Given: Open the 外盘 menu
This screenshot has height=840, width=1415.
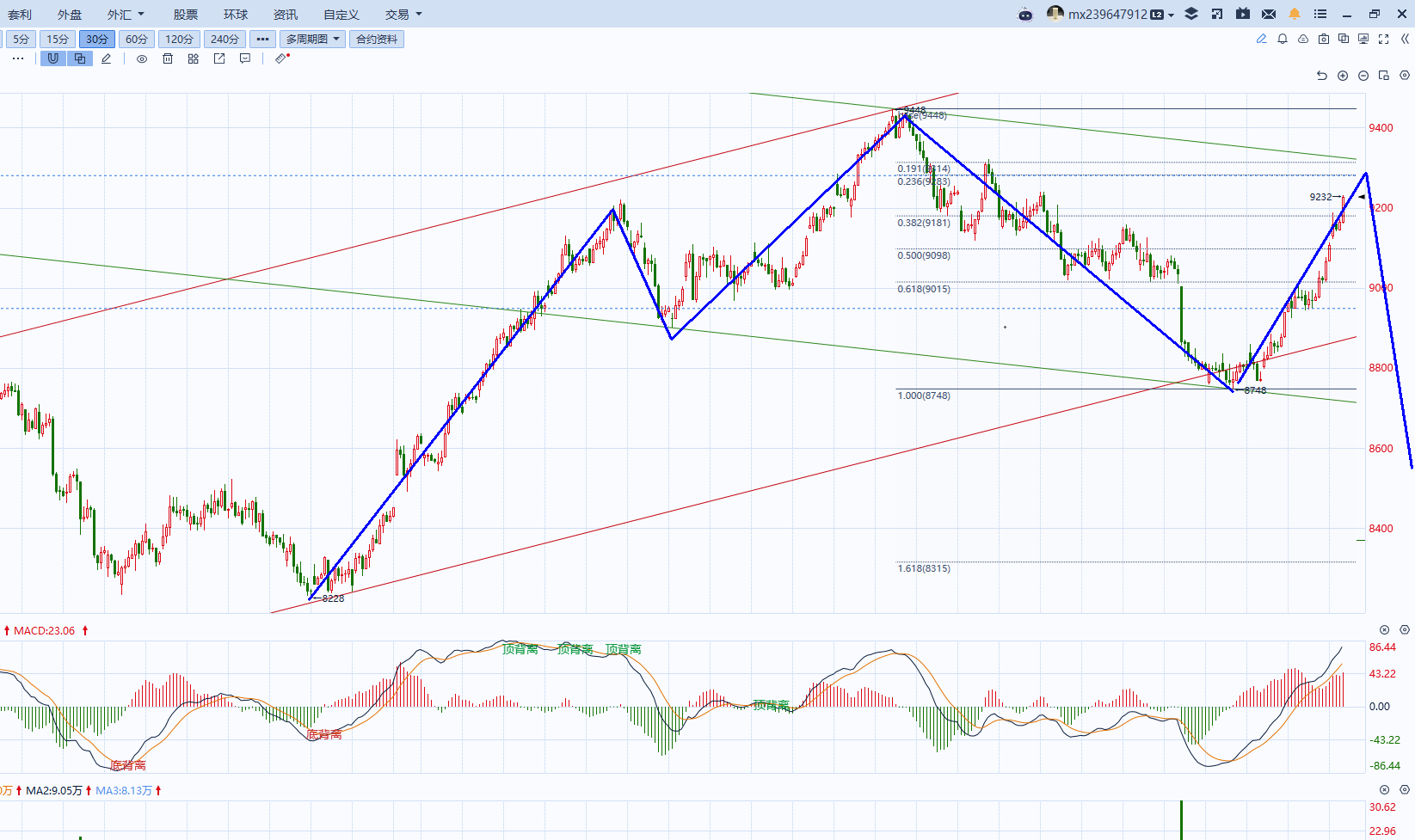Looking at the screenshot, I should tap(70, 15).
